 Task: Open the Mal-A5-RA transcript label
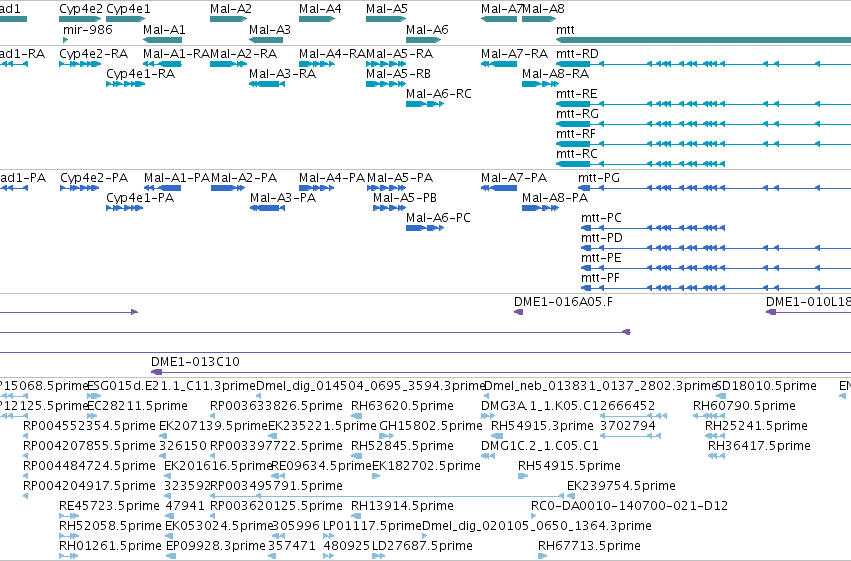pos(399,54)
